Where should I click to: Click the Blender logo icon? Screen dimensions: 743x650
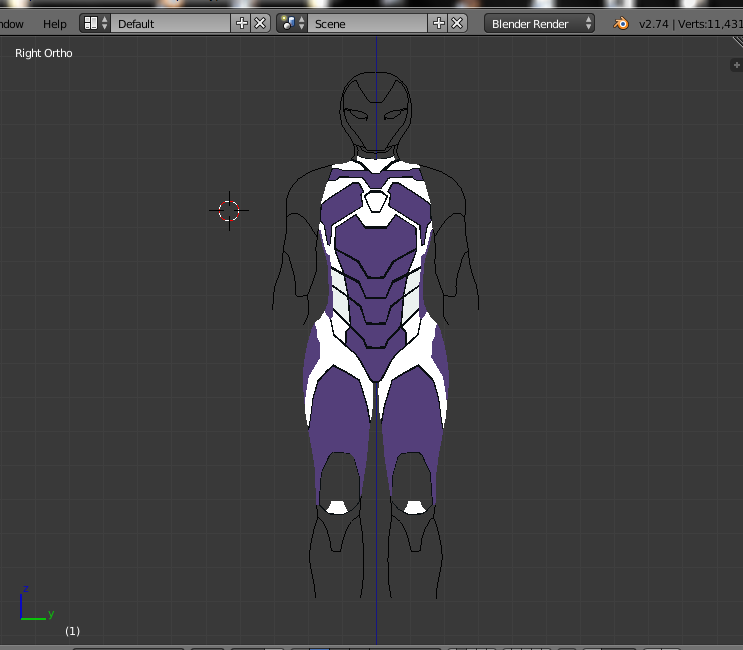click(x=621, y=23)
